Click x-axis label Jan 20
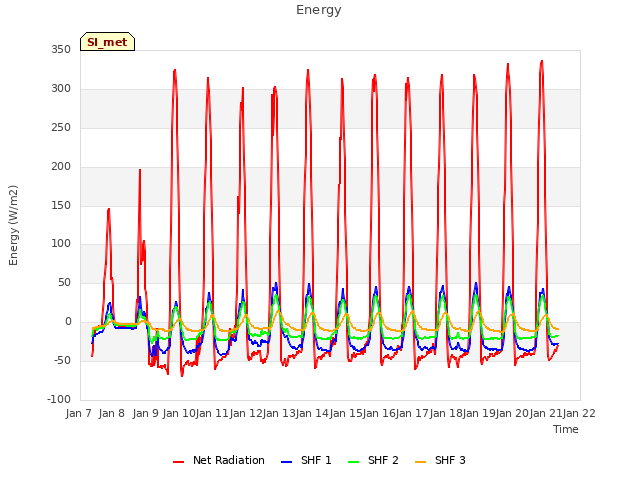Image resolution: width=640 pixels, height=480 pixels. click(x=512, y=413)
